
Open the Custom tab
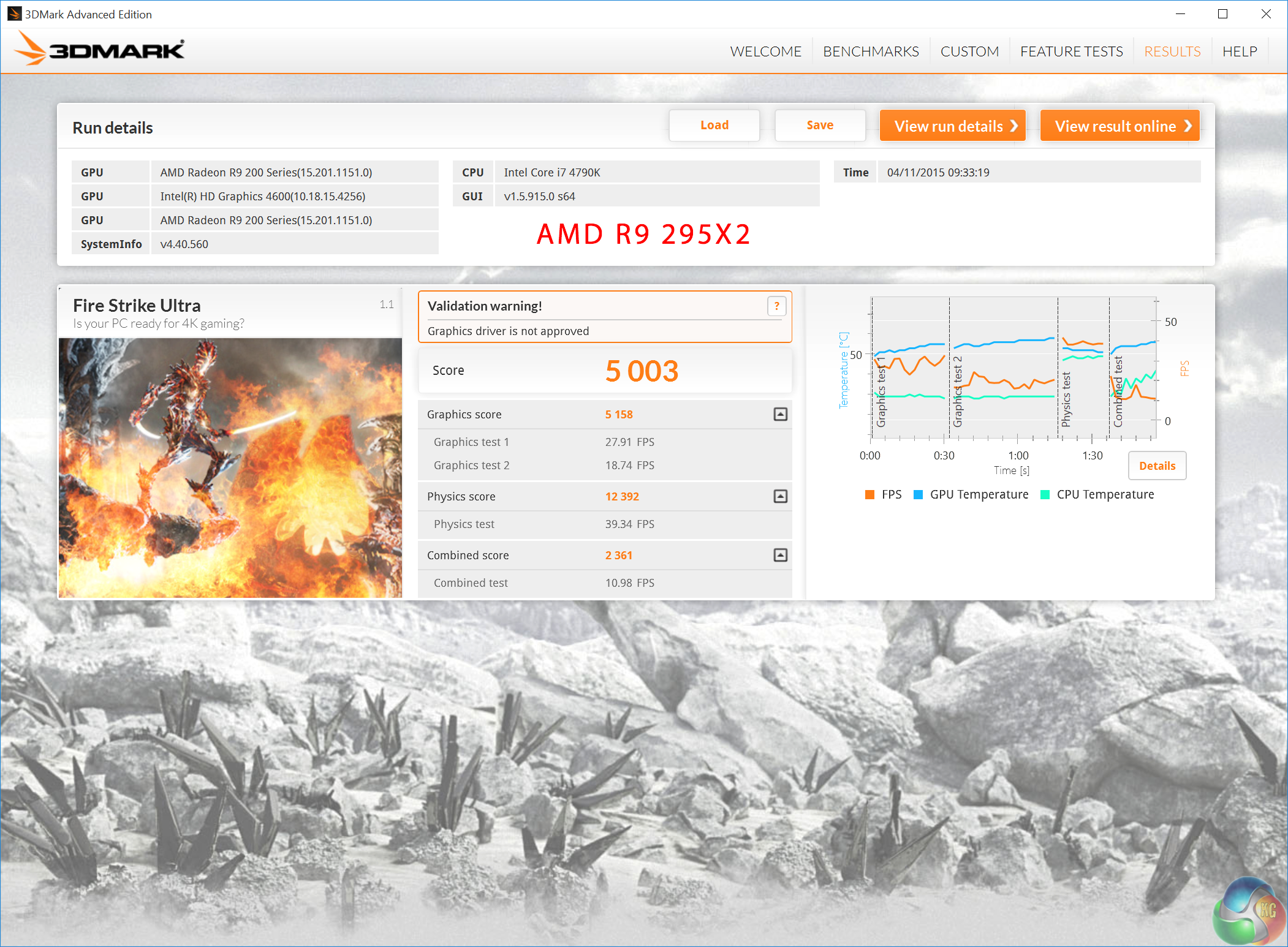[969, 51]
